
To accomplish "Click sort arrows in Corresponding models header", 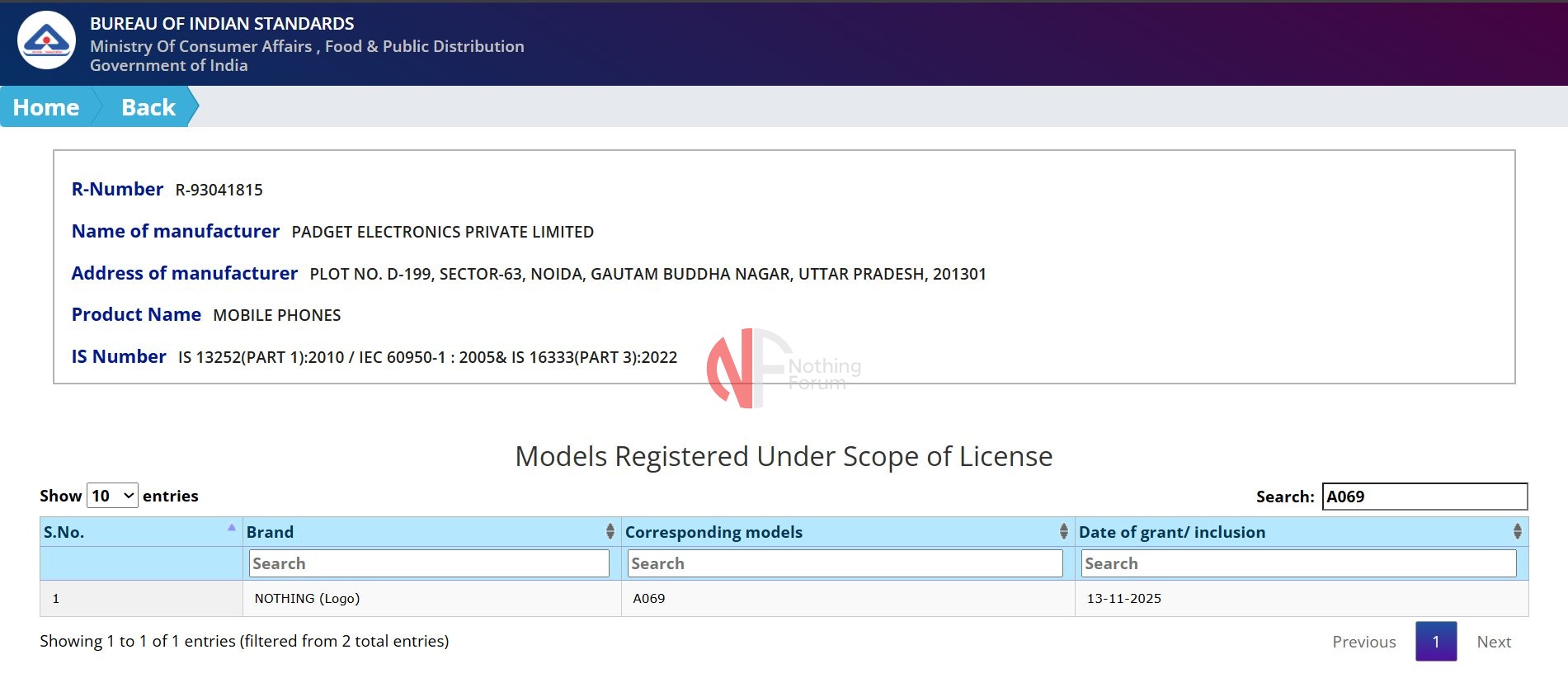I will click(1063, 532).
